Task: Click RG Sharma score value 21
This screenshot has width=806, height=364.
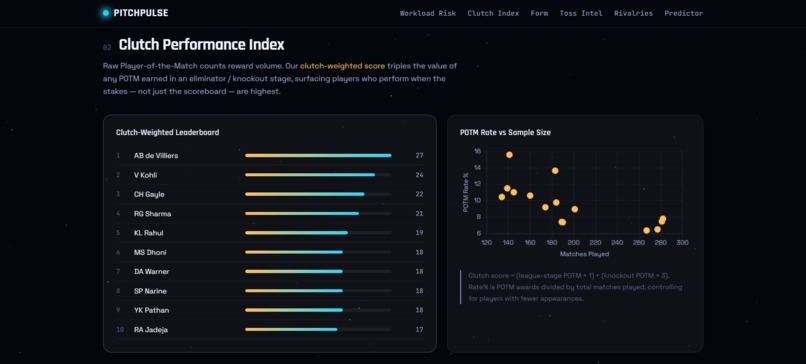Action: pos(419,213)
